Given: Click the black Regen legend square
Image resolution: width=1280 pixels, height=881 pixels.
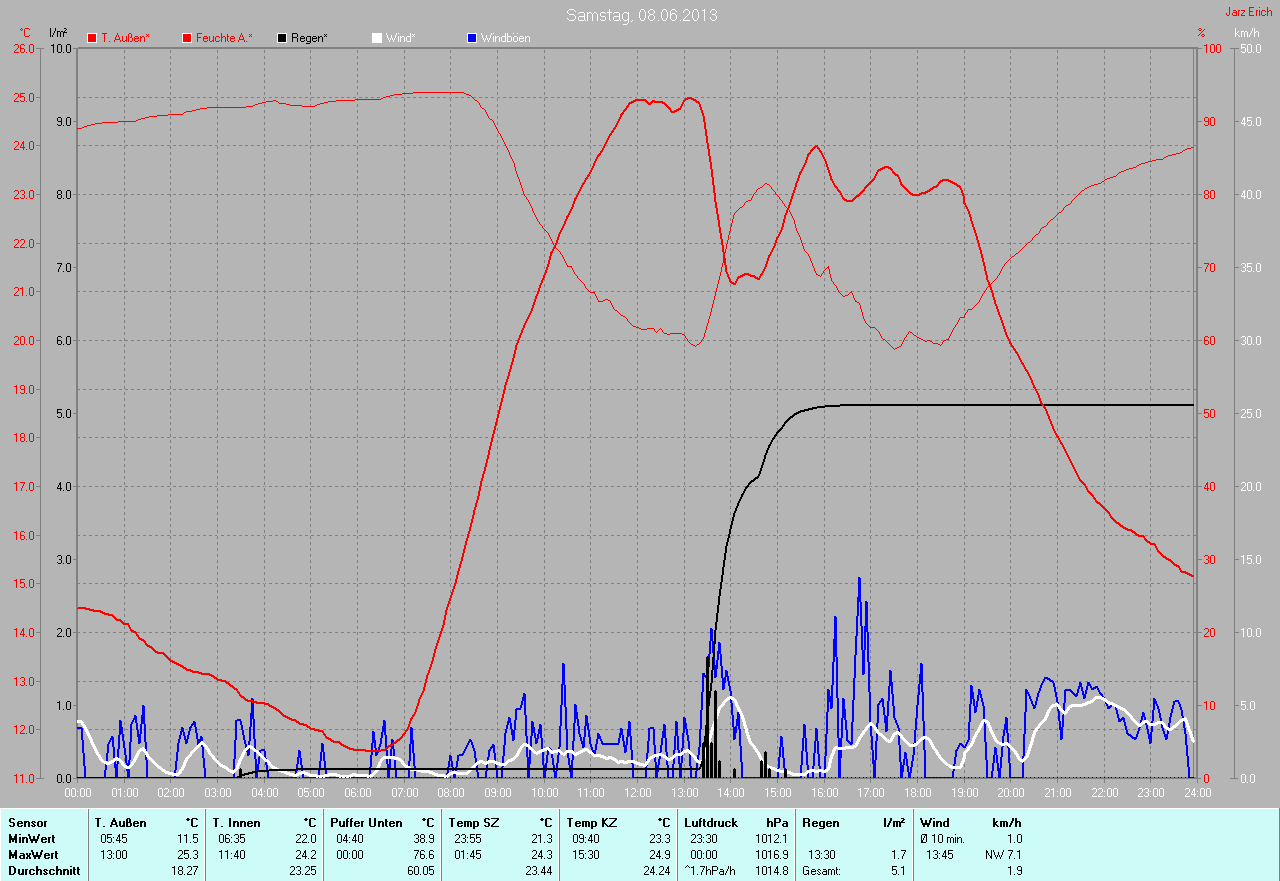Looking at the screenshot, I should pyautogui.click(x=282, y=38).
